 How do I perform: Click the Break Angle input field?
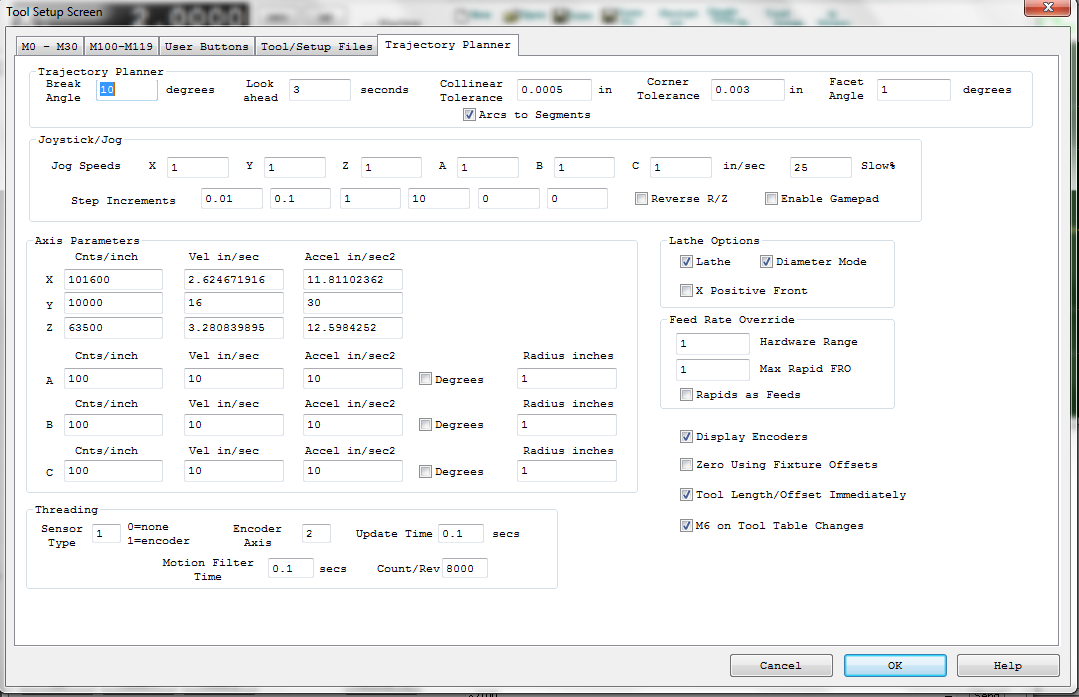click(127, 90)
